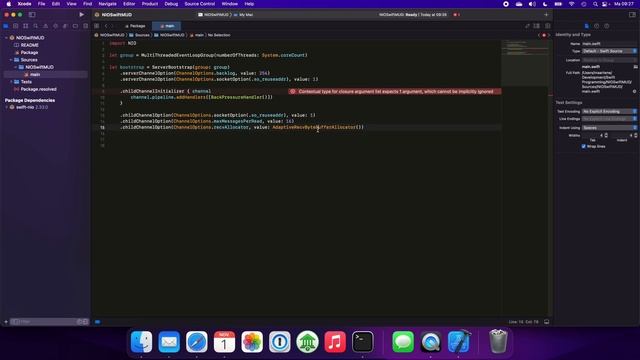Collapse the NIOSwiftMUD subfolder under Sources
640x360 pixels.
(16, 67)
